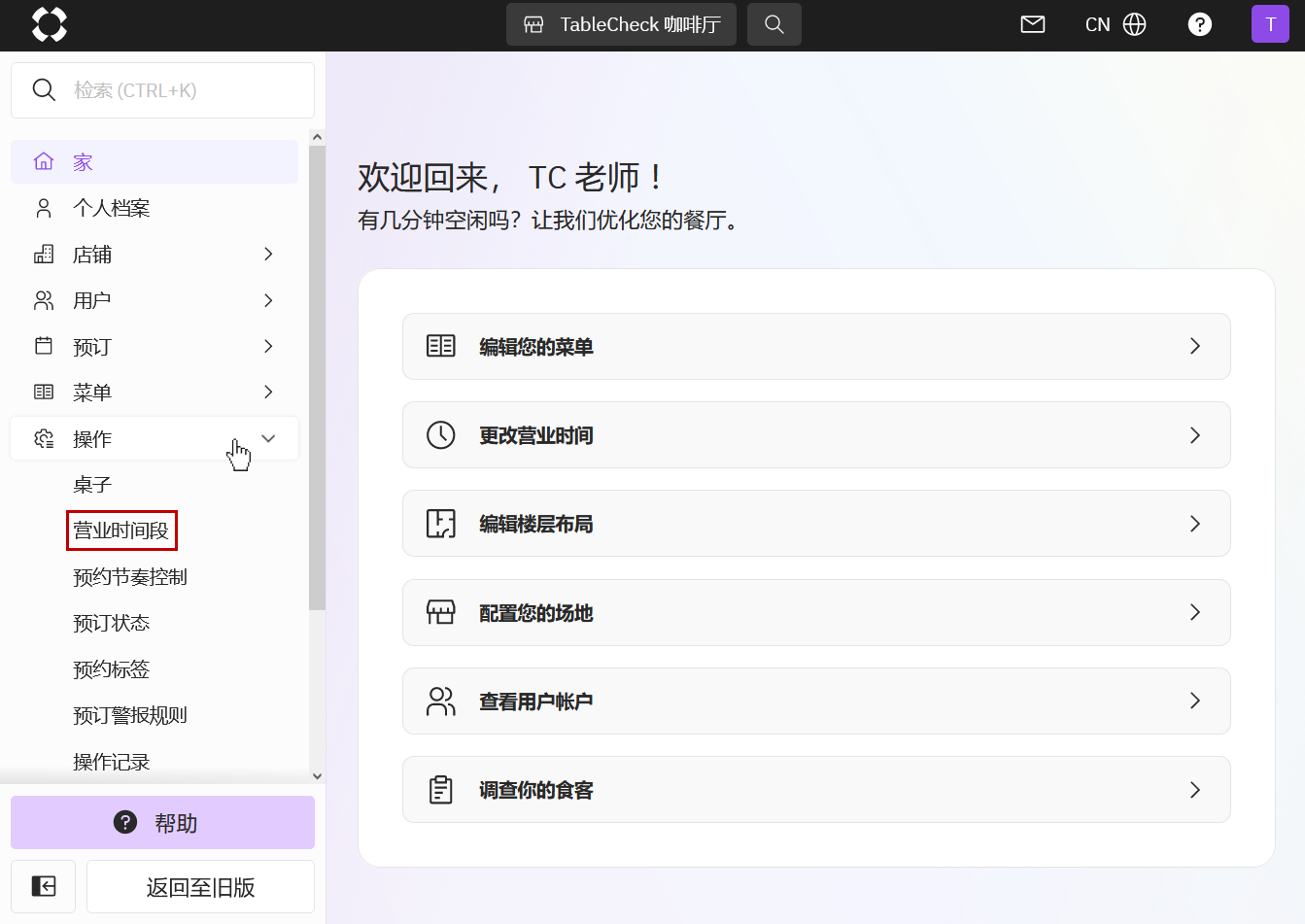Click the clipboard icon on 调查你的食客

pos(441,789)
